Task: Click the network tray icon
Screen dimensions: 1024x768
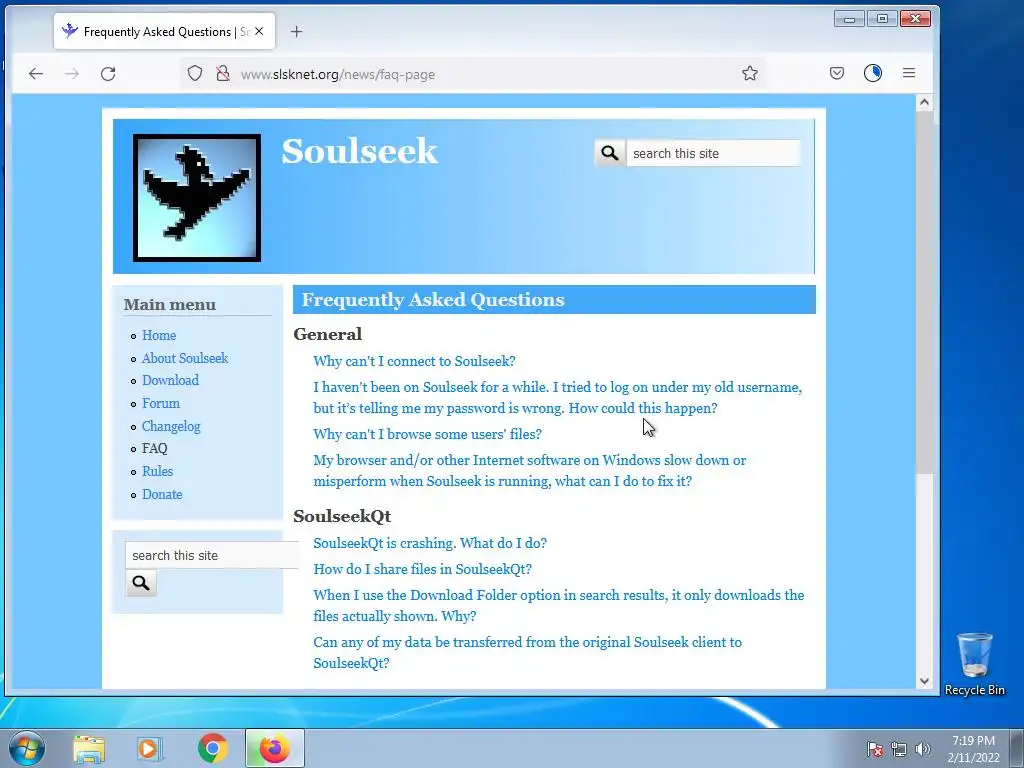Action: pos(899,749)
